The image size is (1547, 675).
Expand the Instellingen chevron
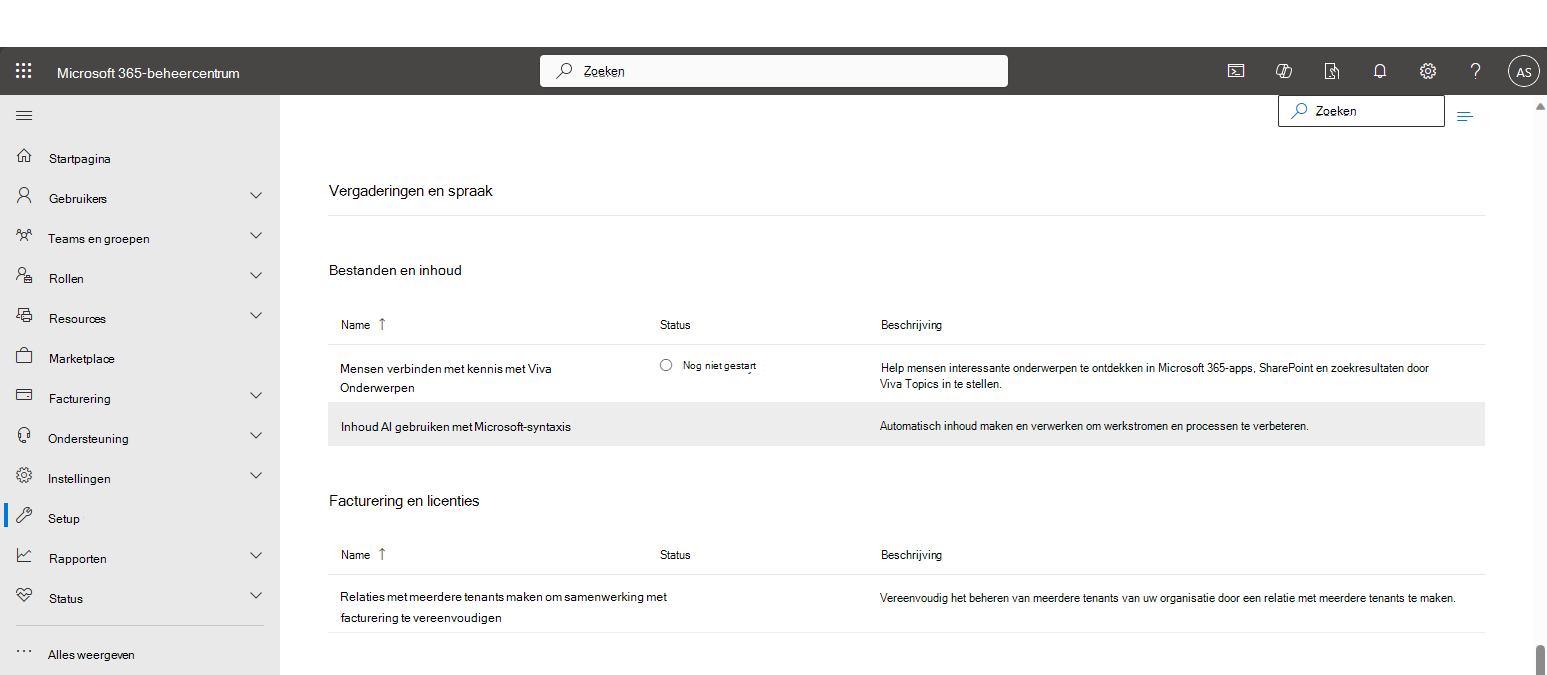pos(256,476)
